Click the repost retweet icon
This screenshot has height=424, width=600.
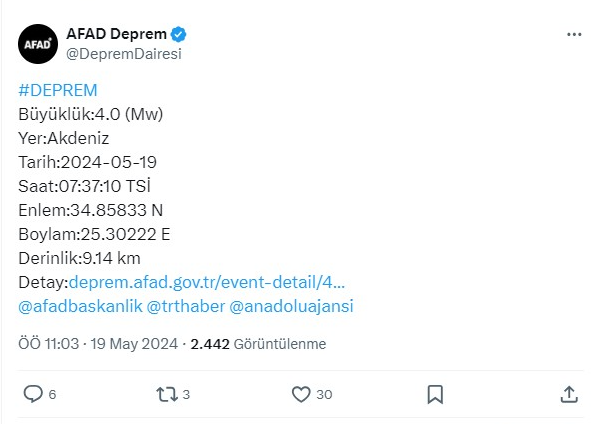166,394
